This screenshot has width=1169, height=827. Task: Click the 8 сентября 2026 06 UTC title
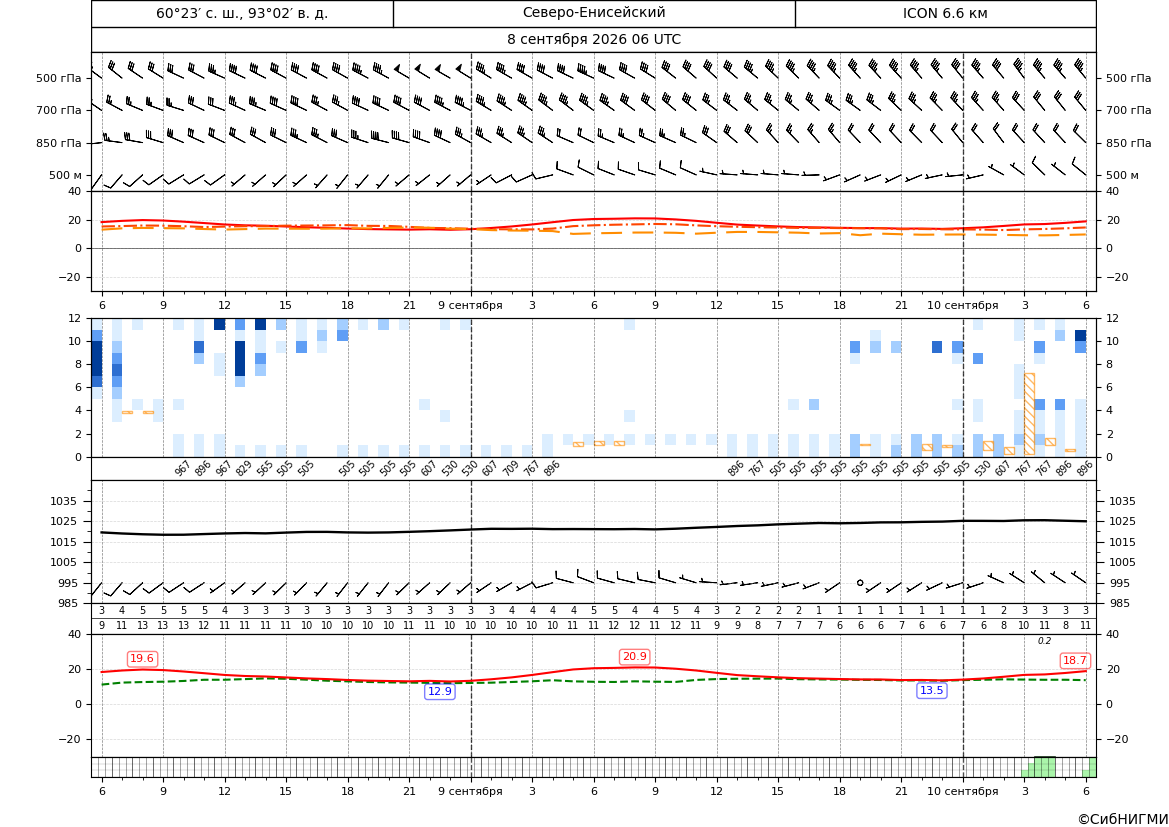[x=594, y=40]
